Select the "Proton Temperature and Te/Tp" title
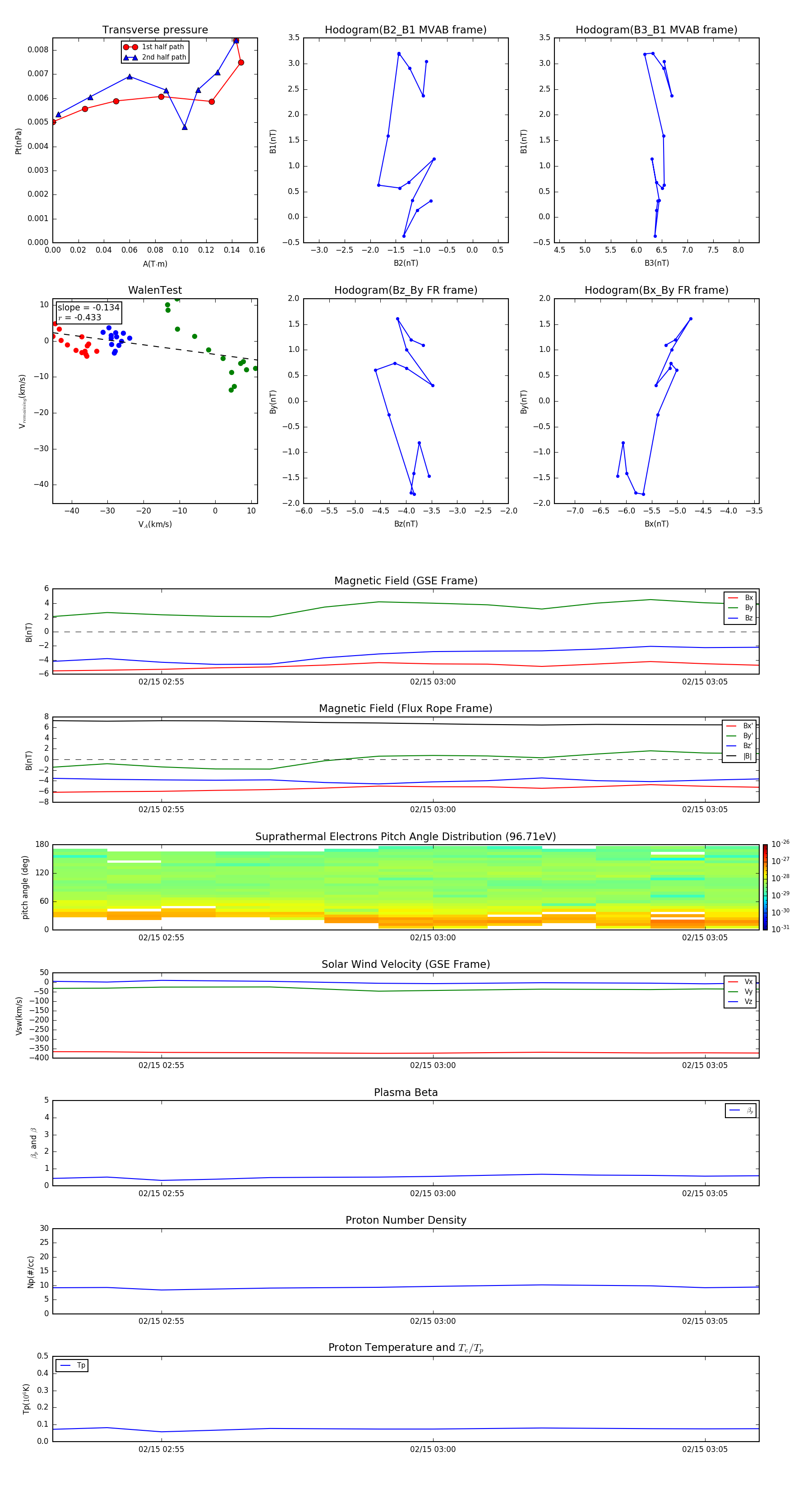 (406, 1347)
